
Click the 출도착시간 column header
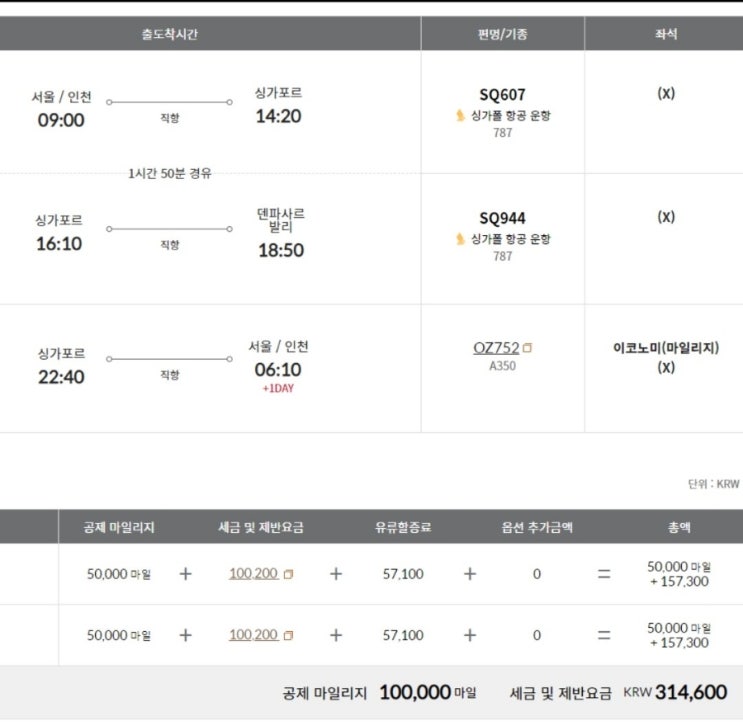[169, 34]
